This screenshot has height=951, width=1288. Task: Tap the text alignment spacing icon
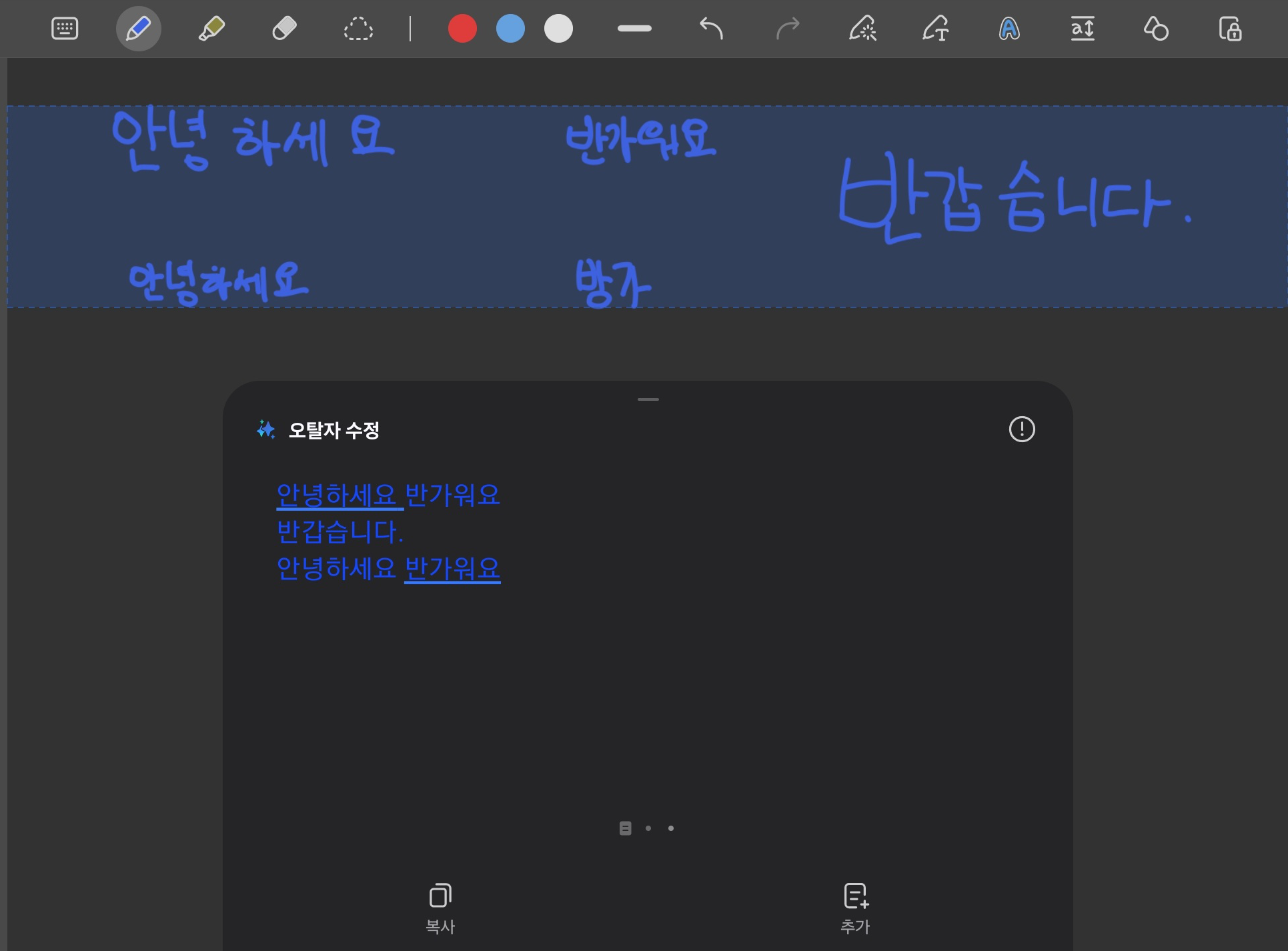(x=1082, y=29)
